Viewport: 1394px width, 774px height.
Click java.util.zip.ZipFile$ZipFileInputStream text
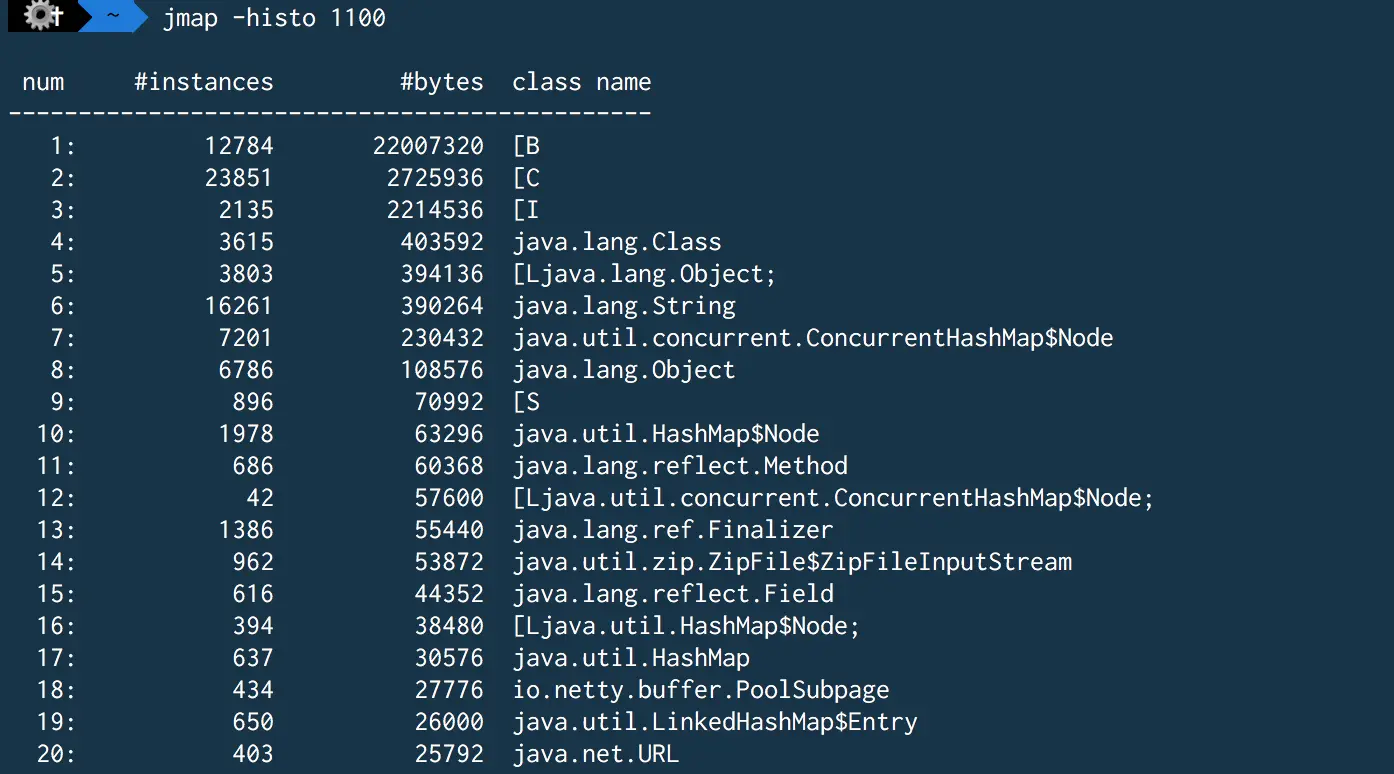coord(792,562)
